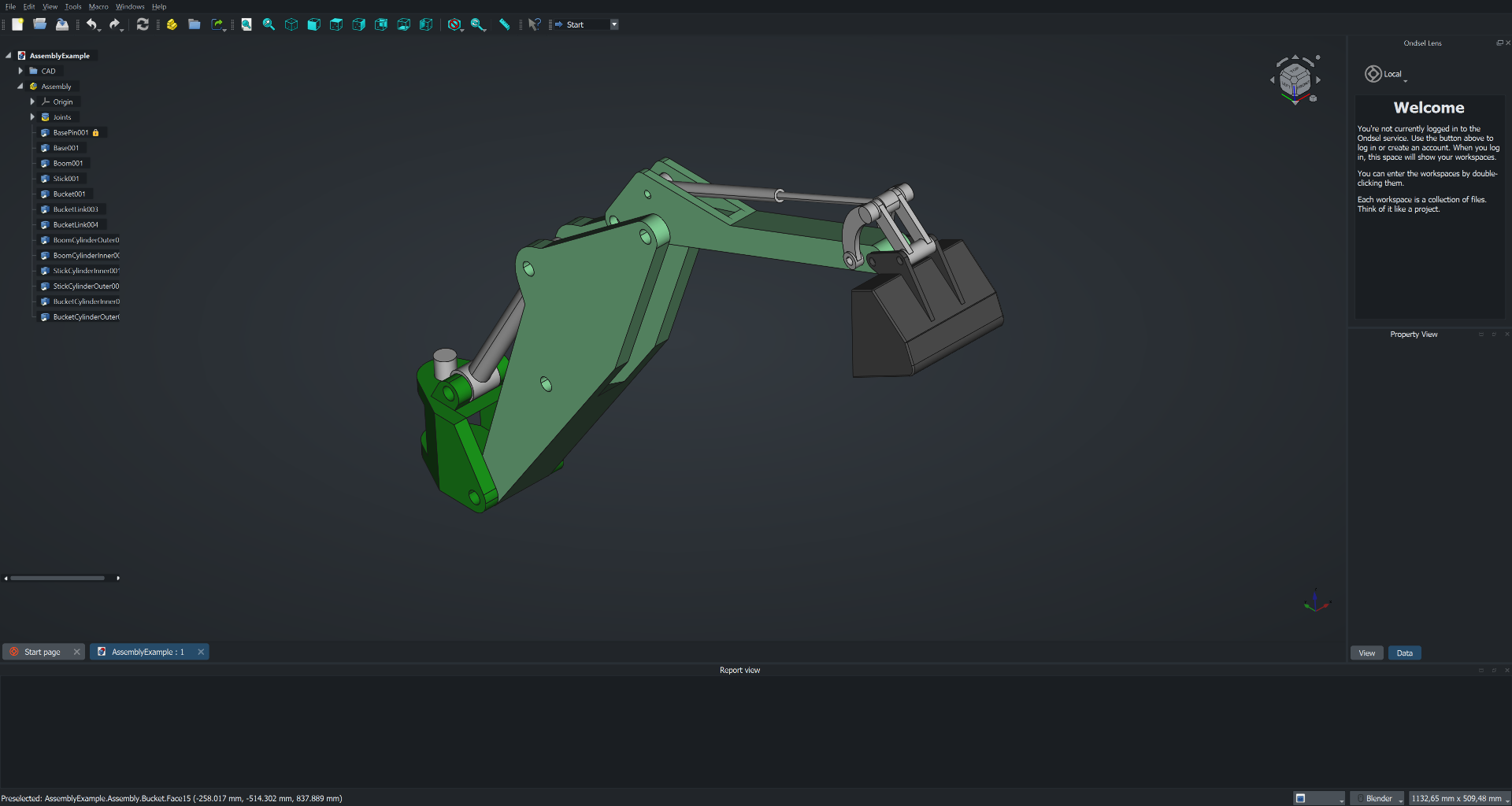Switch to Data tab in Property View
The height and width of the screenshot is (806, 1512).
click(1404, 653)
